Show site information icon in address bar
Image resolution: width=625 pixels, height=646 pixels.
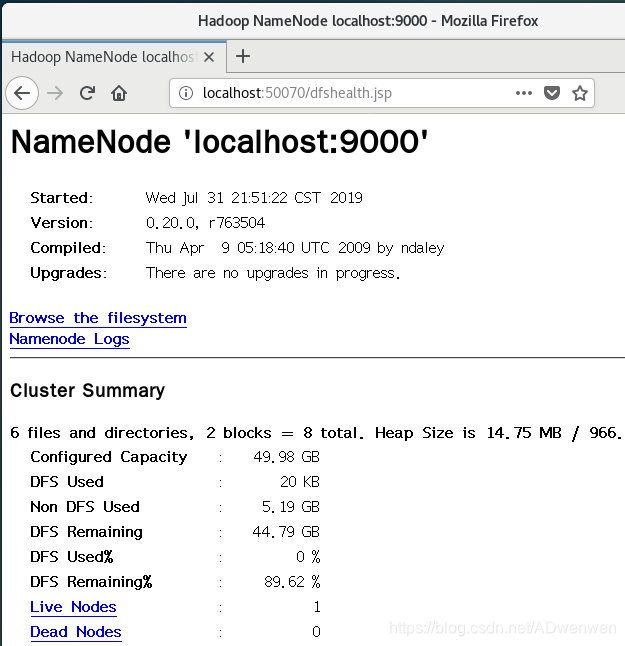tap(185, 93)
